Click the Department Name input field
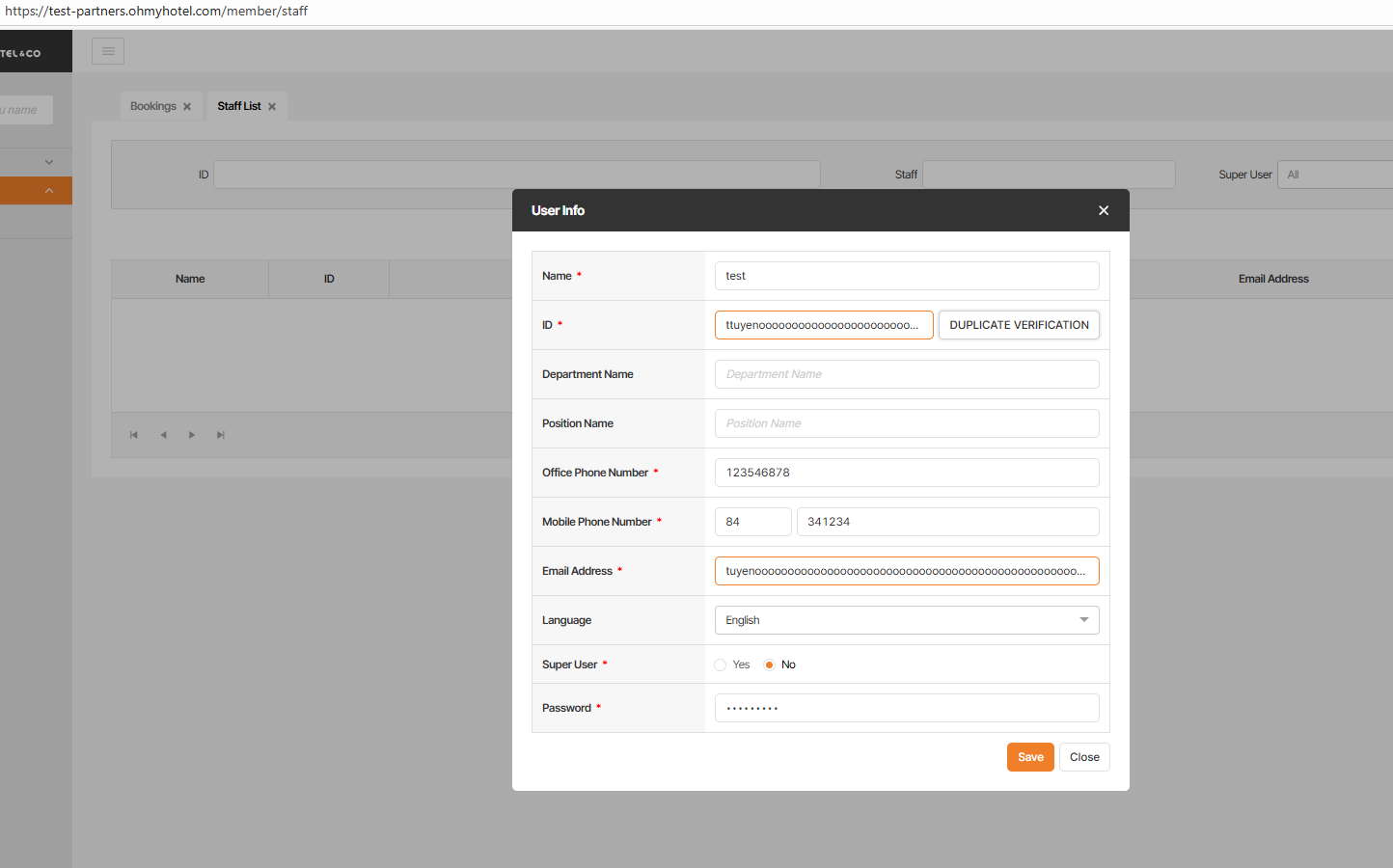The height and width of the screenshot is (868, 1393). click(906, 374)
